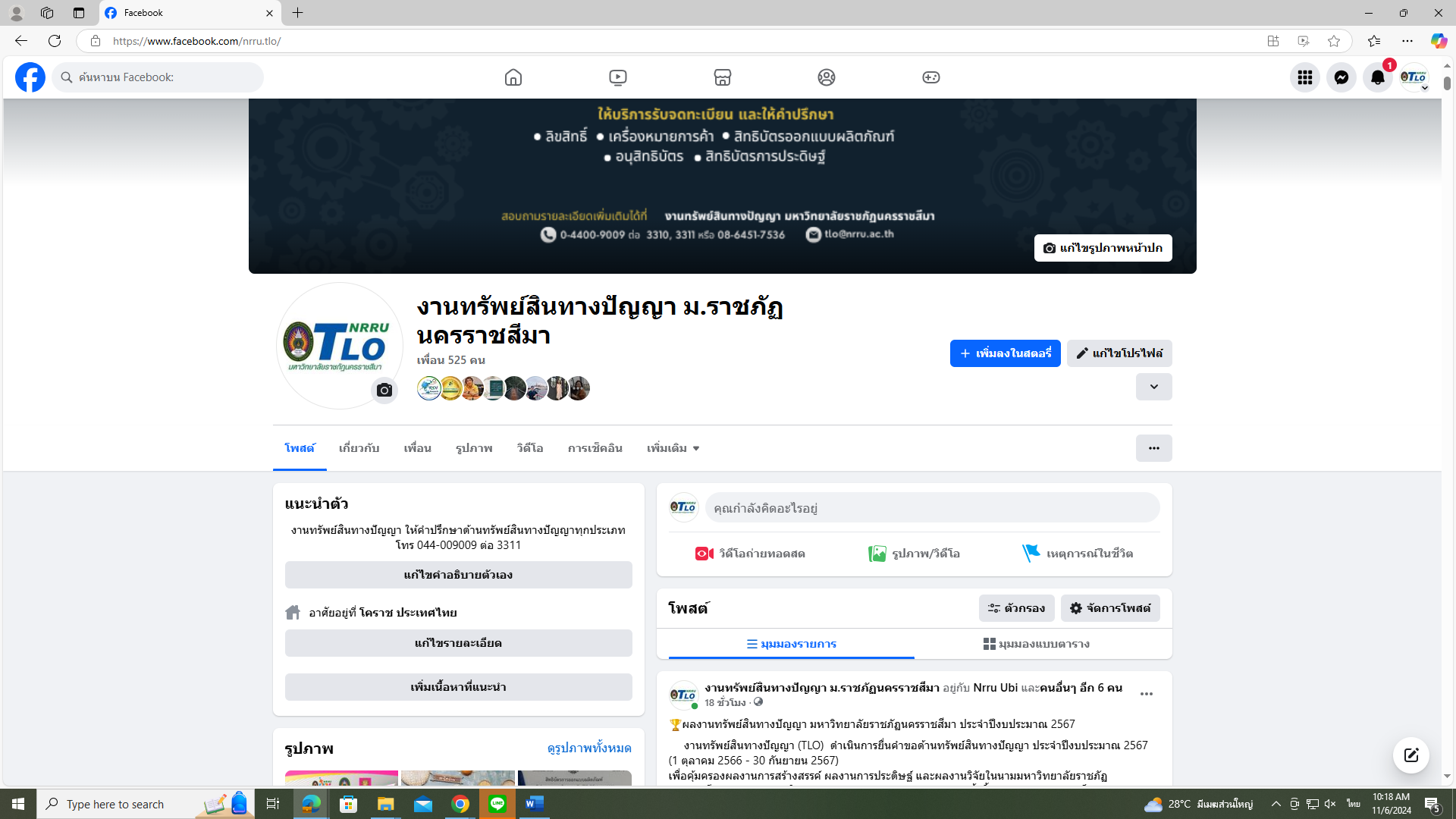Open Facebook Home feed icon
The height and width of the screenshot is (819, 1456).
[x=513, y=77]
